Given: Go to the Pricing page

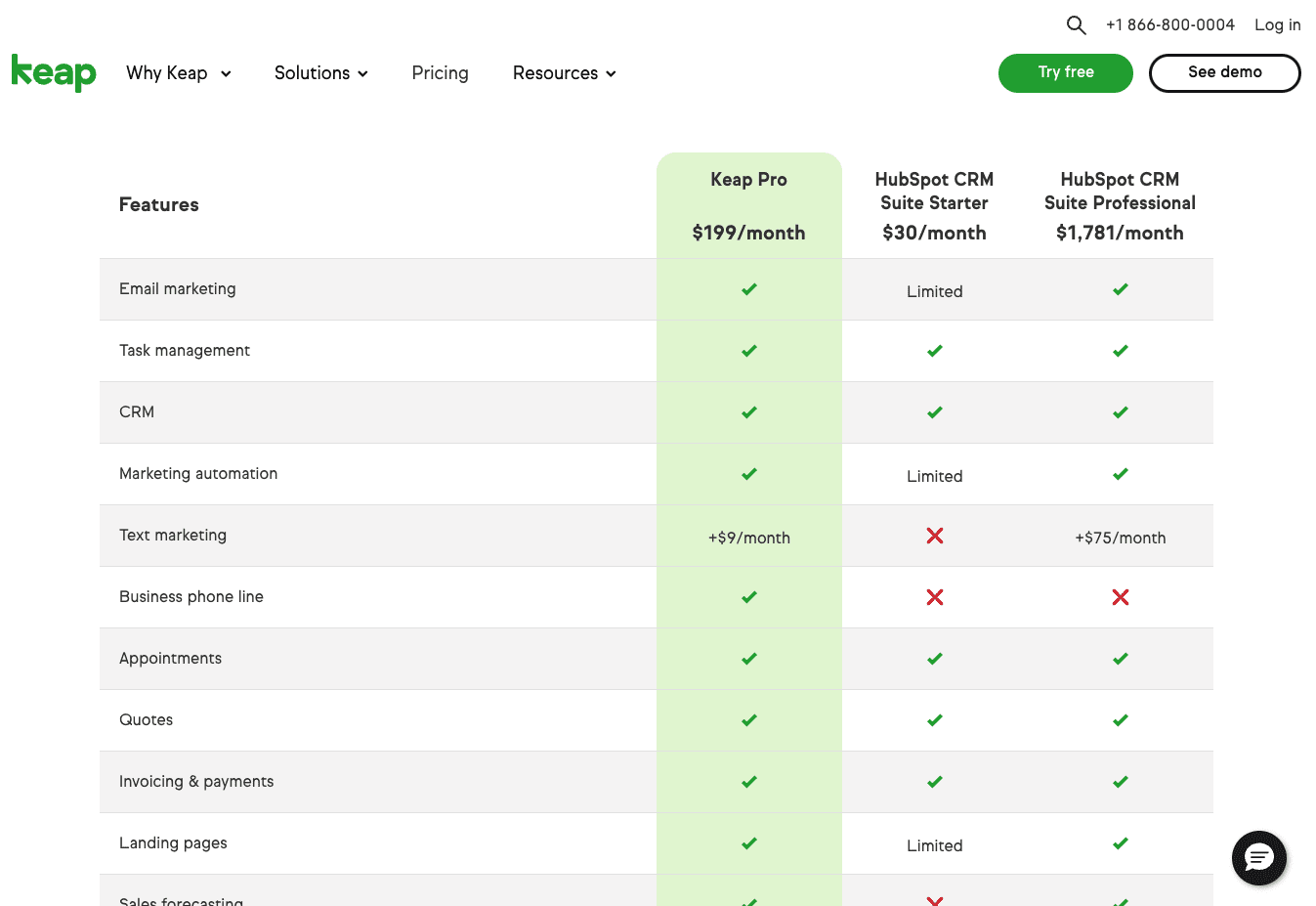Looking at the screenshot, I should coord(440,73).
